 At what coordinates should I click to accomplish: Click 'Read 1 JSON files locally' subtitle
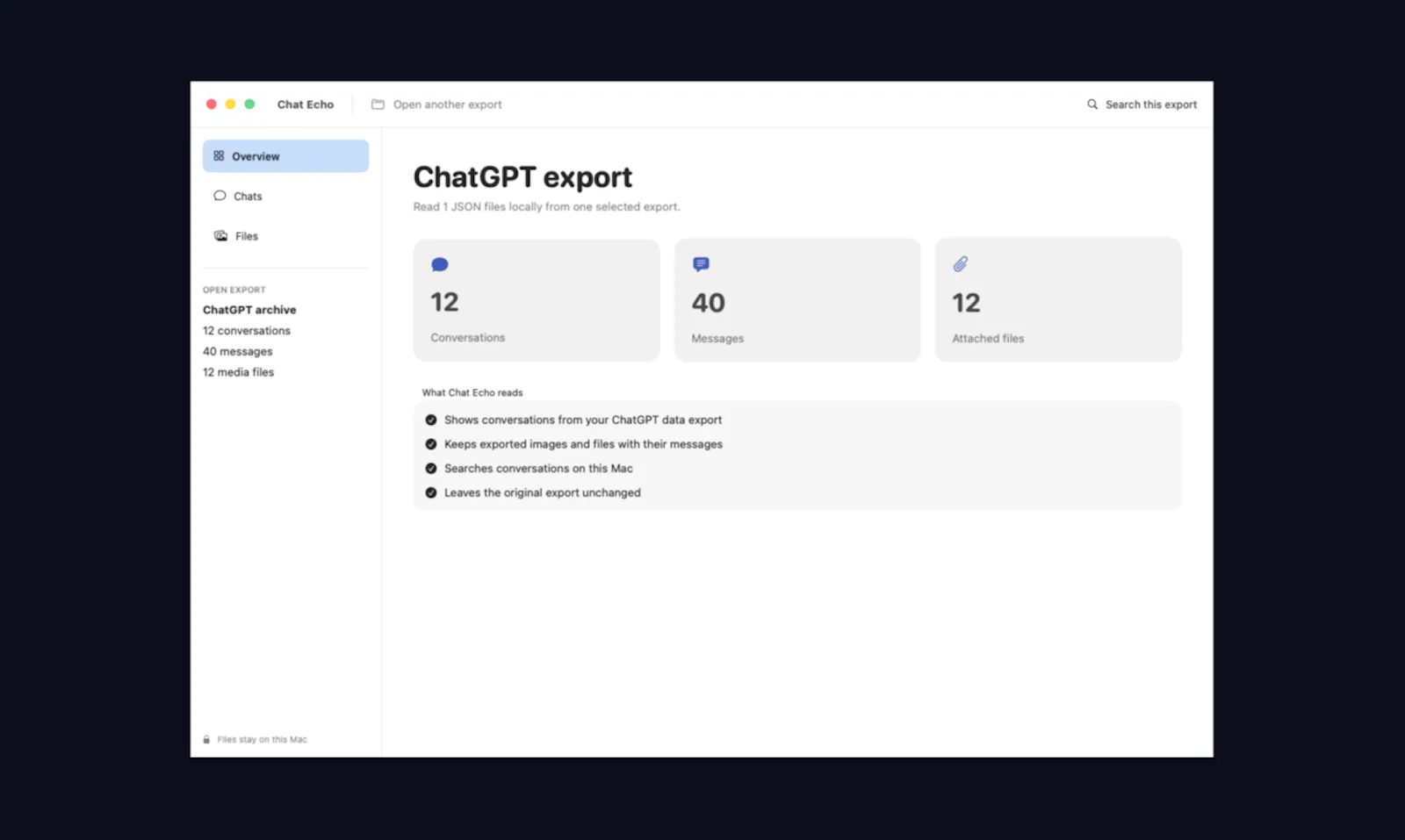click(546, 207)
